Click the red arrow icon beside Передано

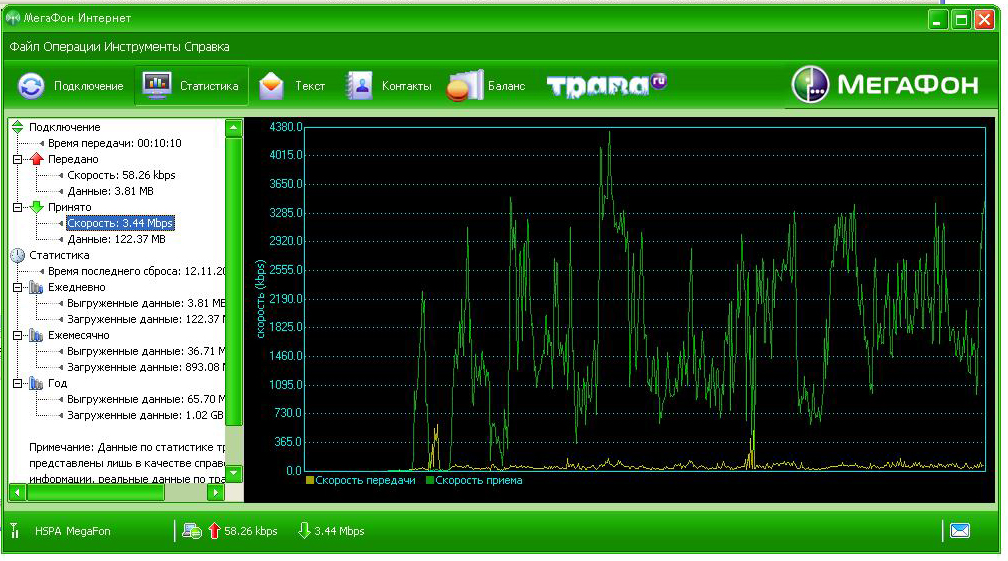(37, 159)
